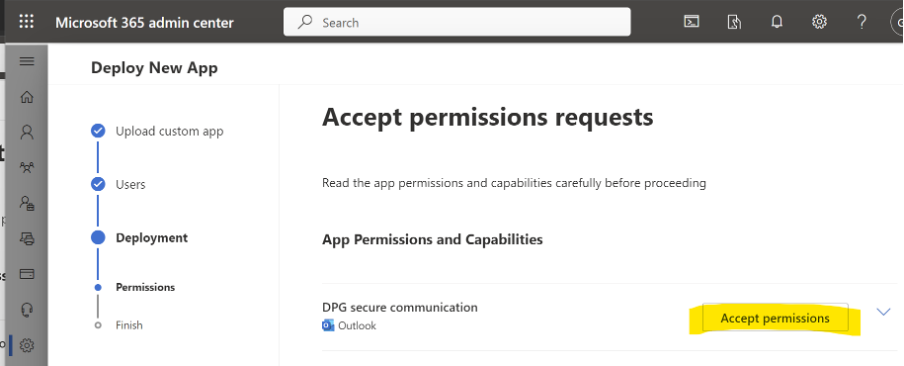Select the Users wizard step
The height and width of the screenshot is (366, 904).
click(x=130, y=184)
